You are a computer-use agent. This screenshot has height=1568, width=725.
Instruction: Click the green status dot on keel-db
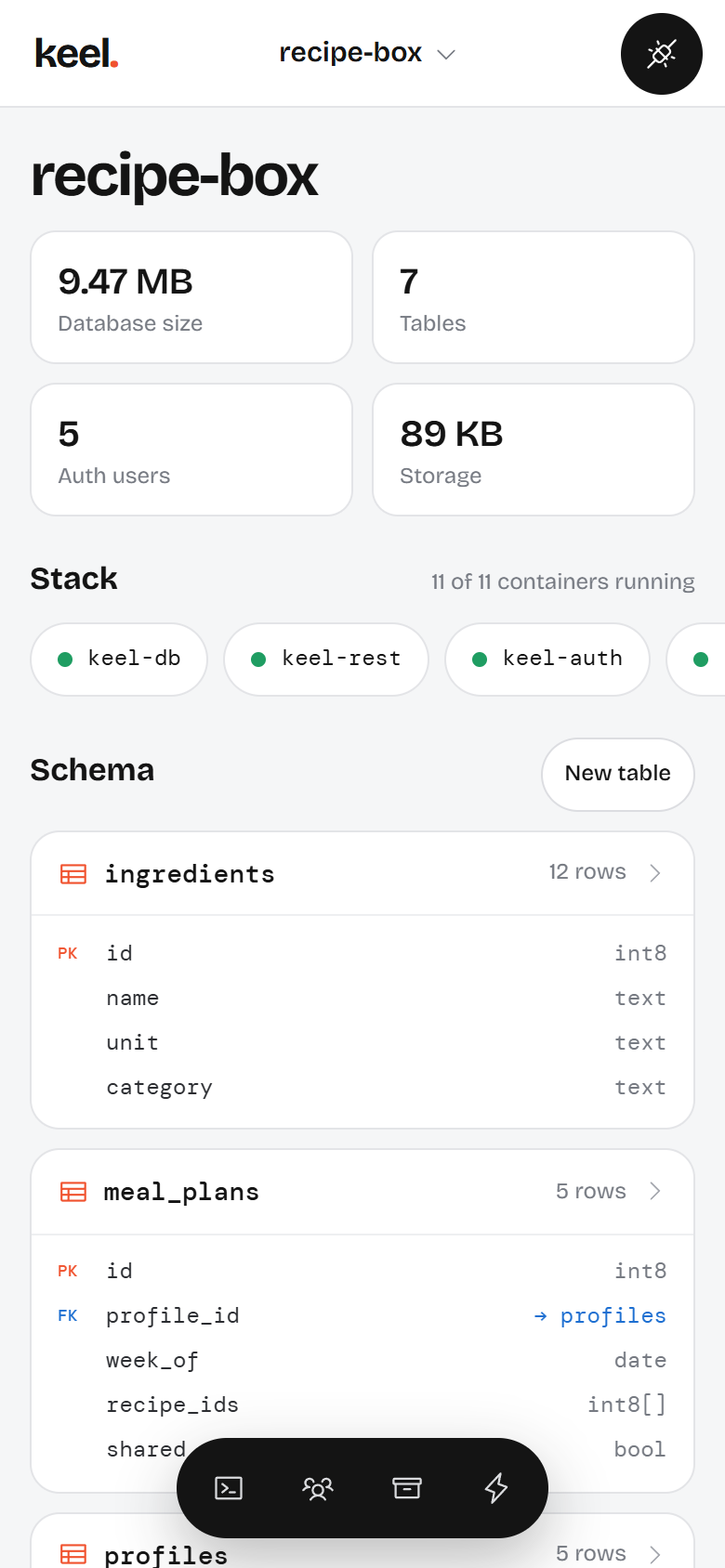pyautogui.click(x=65, y=660)
